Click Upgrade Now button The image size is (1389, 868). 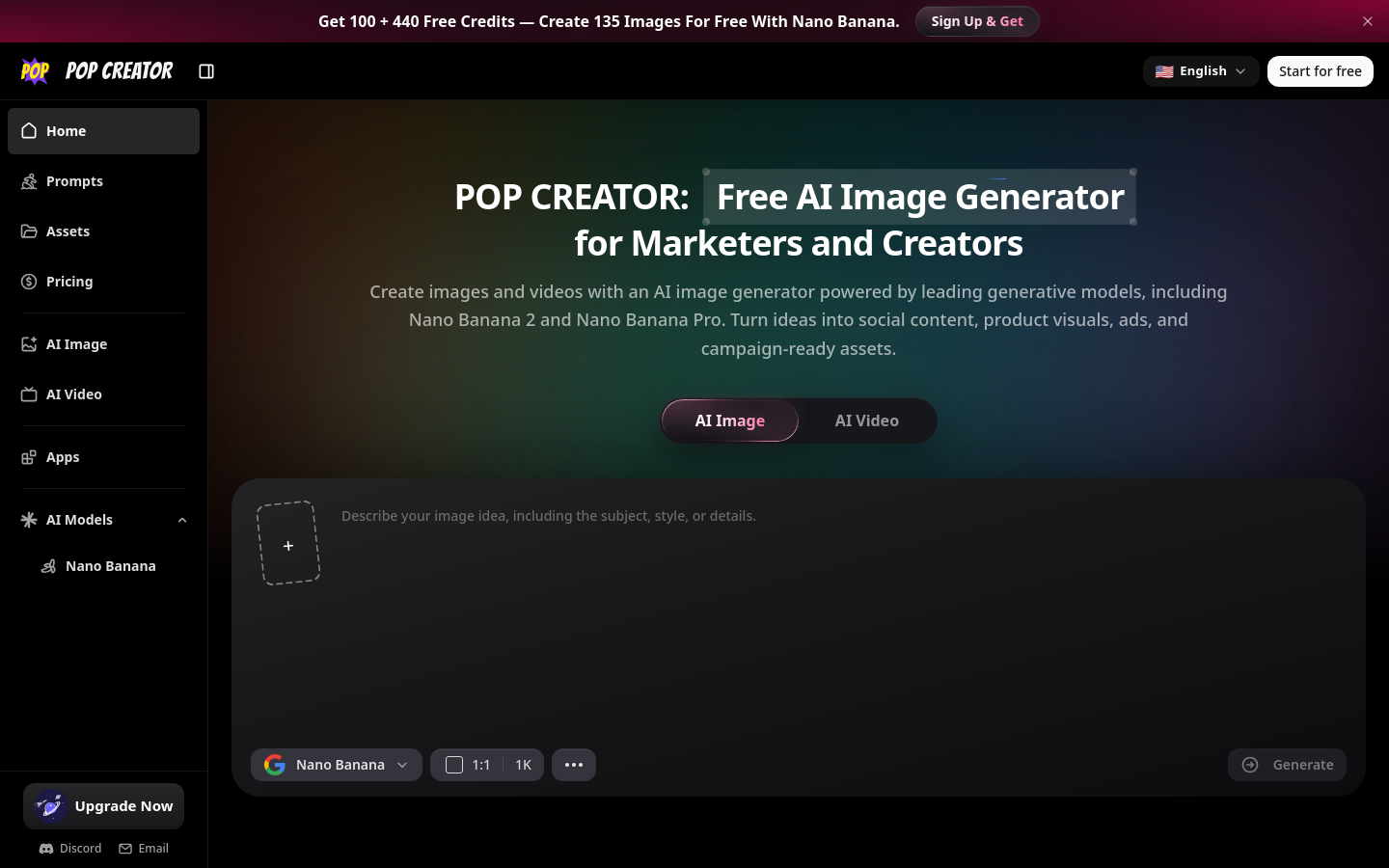point(103,806)
